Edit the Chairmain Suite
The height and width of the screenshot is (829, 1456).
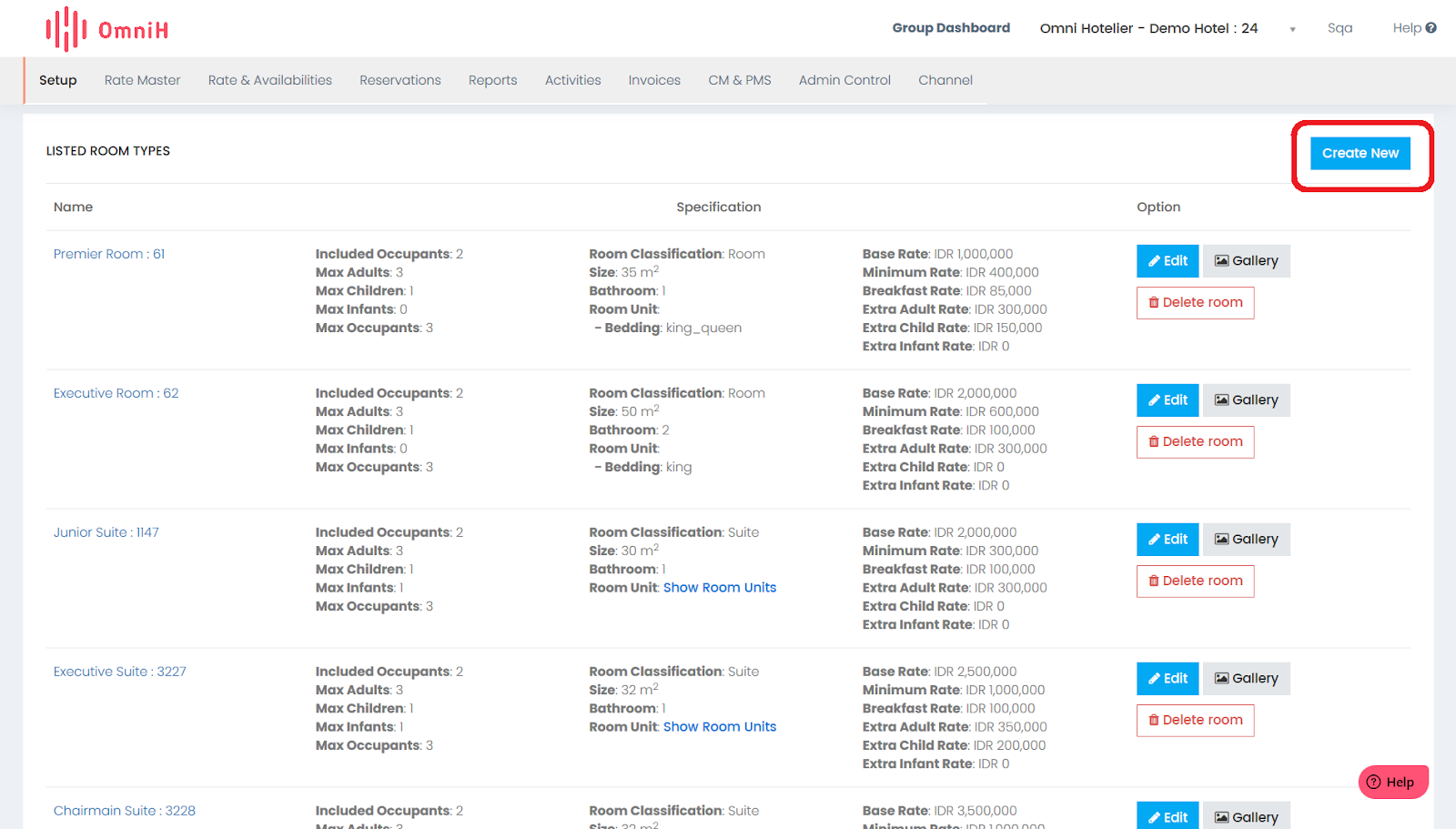1168,815
